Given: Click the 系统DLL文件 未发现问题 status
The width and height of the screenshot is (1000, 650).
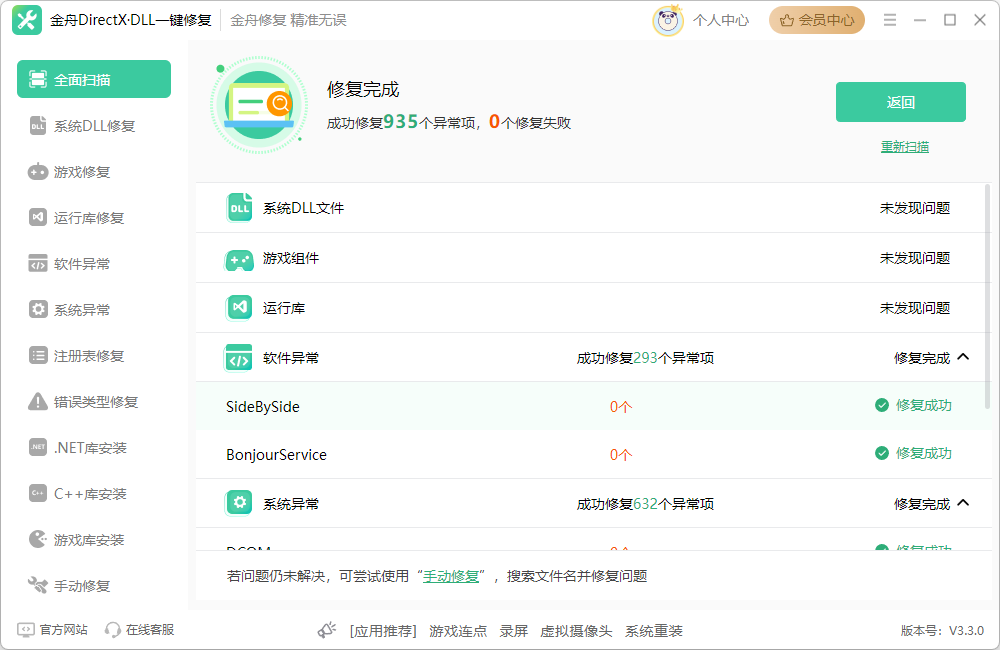Looking at the screenshot, I should coord(915,208).
